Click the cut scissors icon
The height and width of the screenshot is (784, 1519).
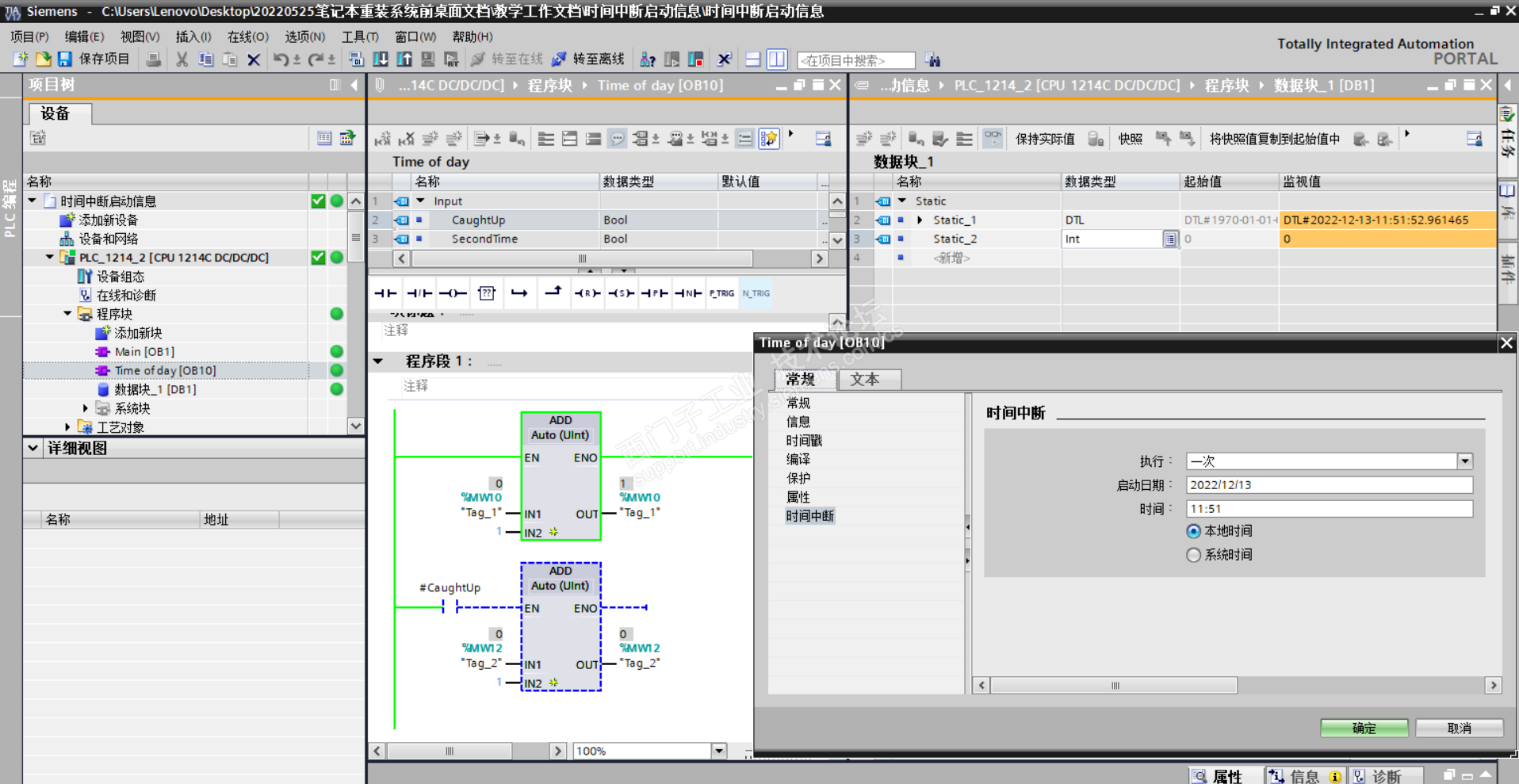tap(182, 59)
